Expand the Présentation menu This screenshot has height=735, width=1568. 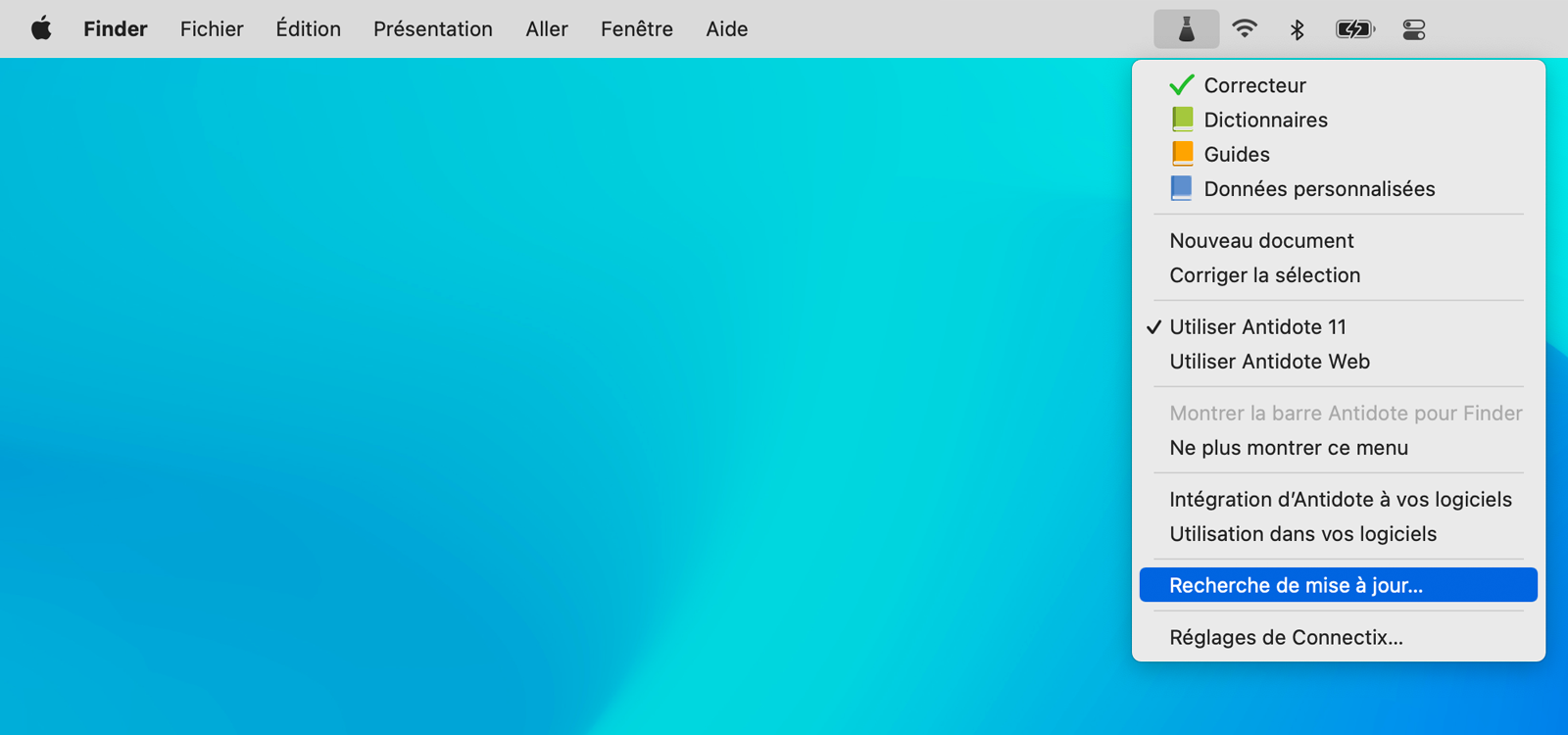(432, 29)
